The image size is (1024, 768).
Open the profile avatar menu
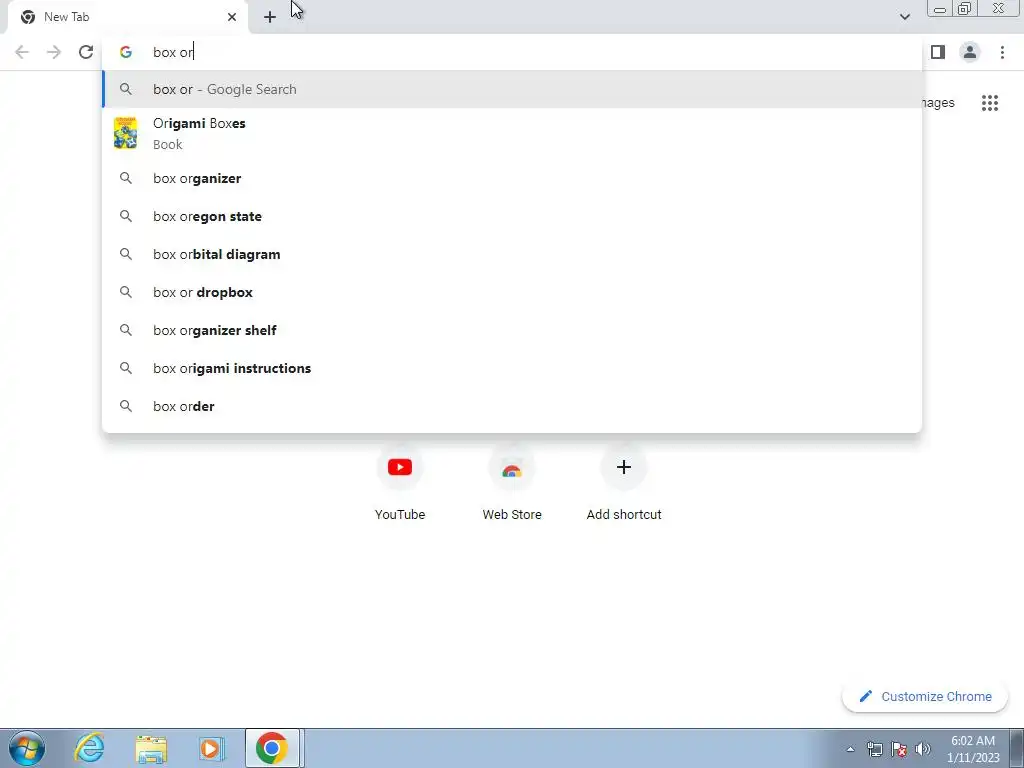tap(970, 52)
